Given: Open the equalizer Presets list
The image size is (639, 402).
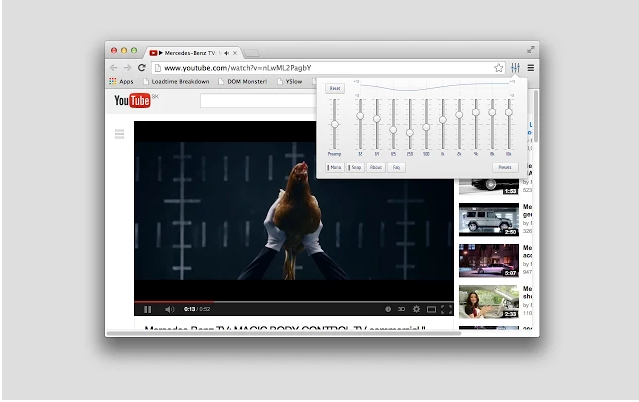Looking at the screenshot, I should click(x=505, y=167).
